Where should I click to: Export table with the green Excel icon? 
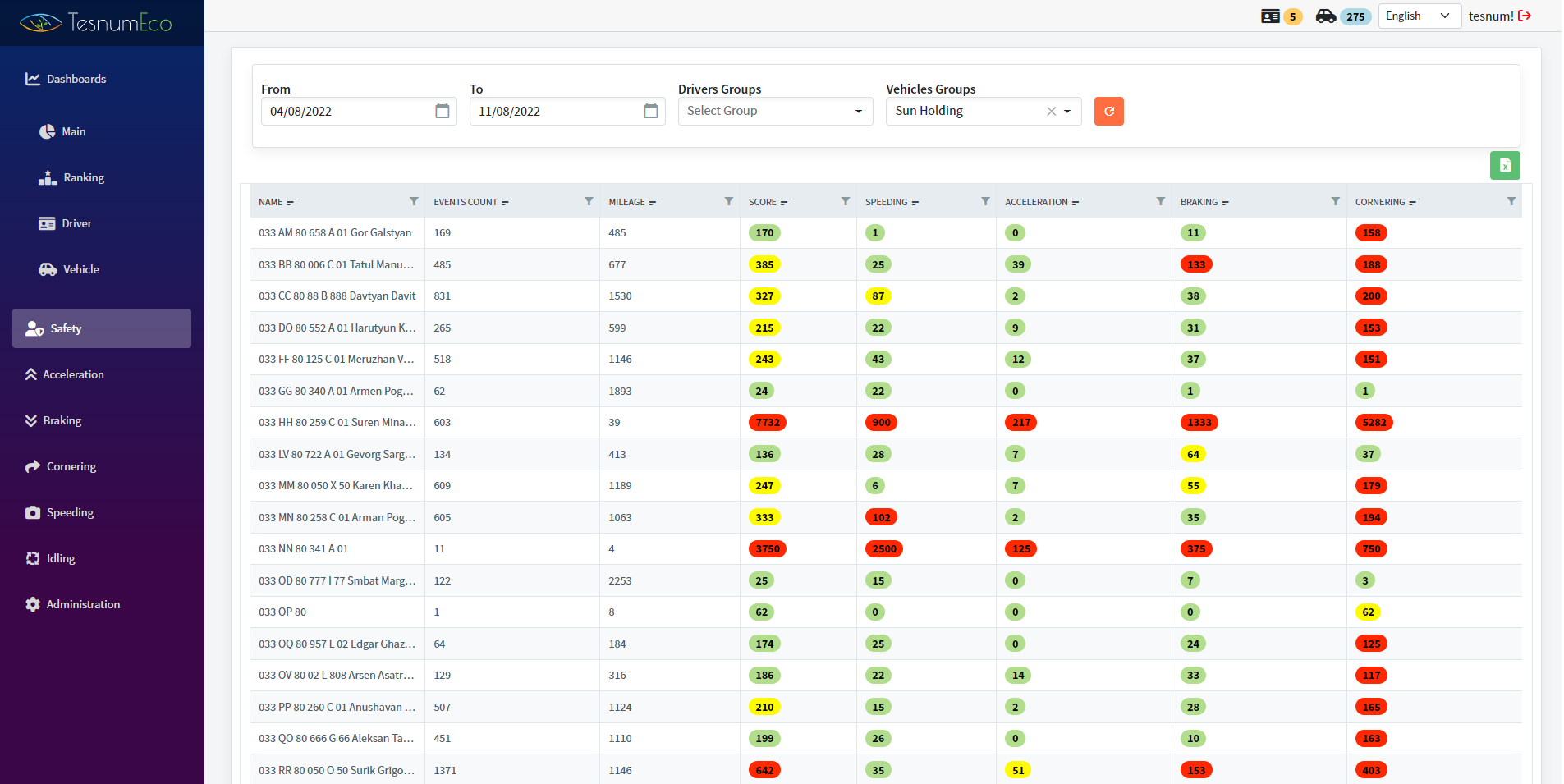tap(1504, 165)
